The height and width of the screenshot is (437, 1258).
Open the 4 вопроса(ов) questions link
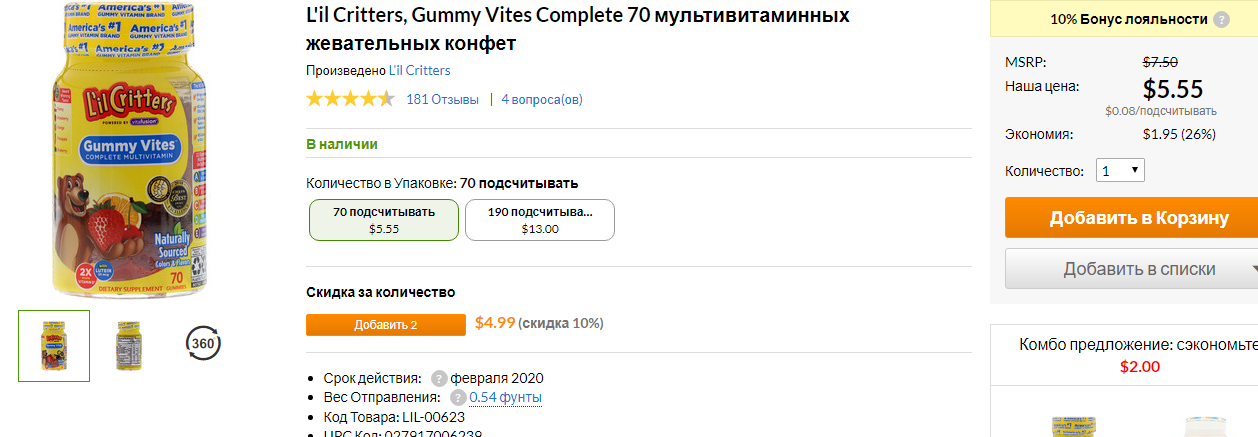point(542,99)
